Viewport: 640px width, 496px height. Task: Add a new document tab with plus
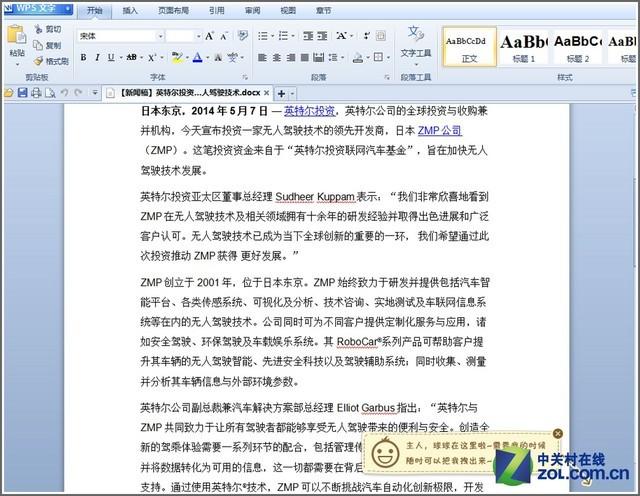click(281, 94)
